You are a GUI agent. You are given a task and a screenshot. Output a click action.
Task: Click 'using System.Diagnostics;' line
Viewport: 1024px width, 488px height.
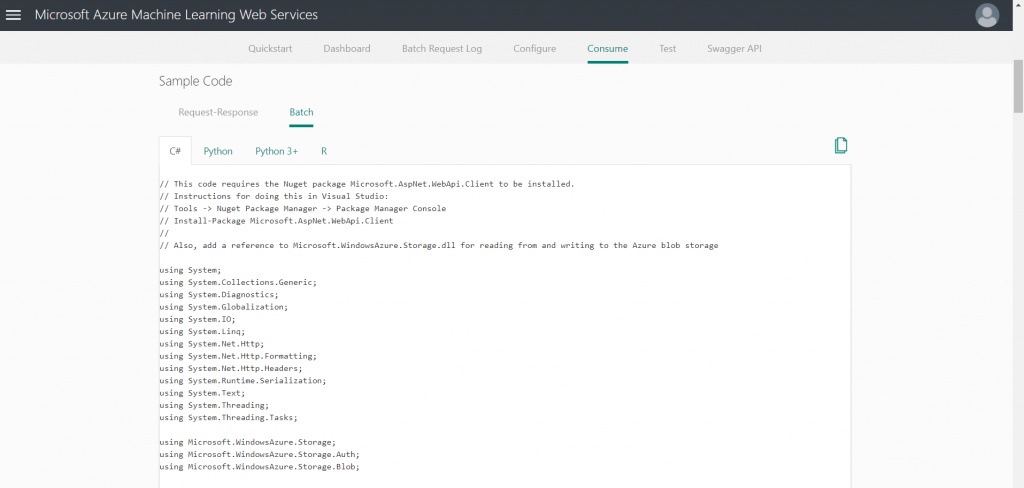coord(219,295)
